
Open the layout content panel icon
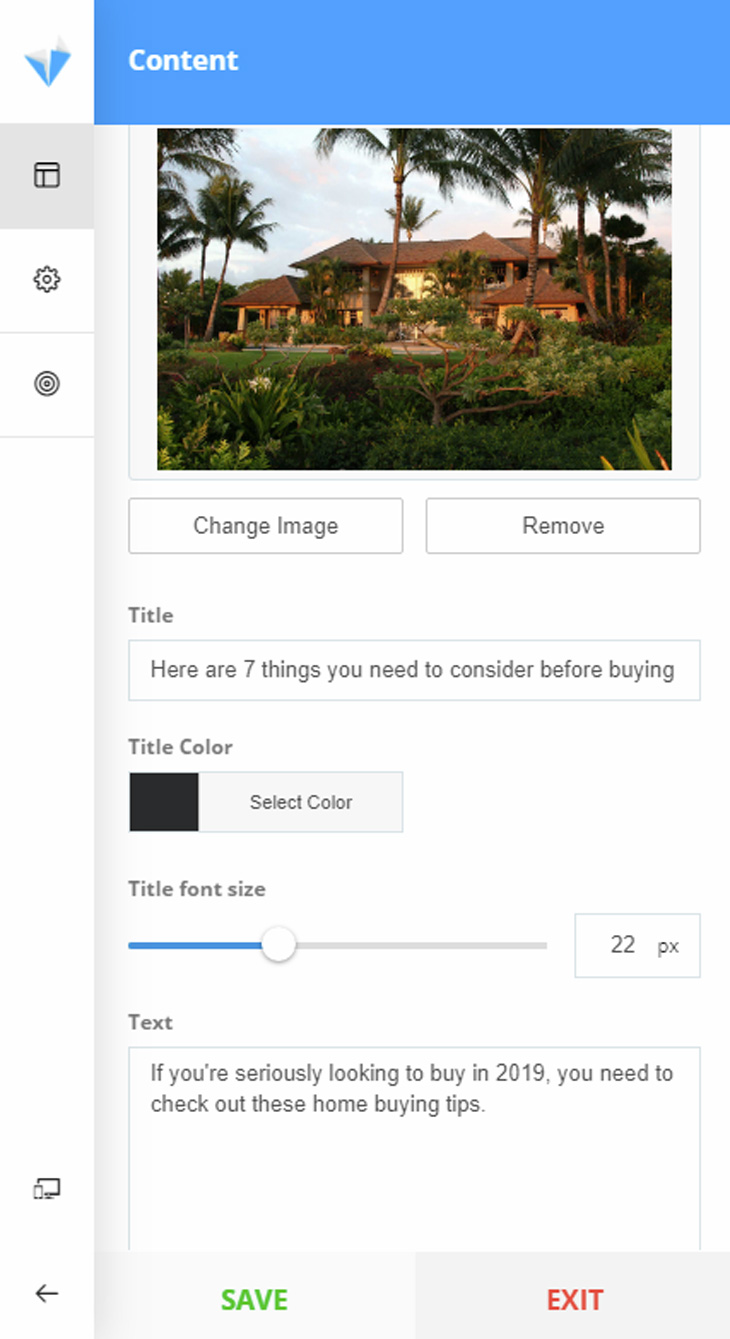(x=47, y=175)
